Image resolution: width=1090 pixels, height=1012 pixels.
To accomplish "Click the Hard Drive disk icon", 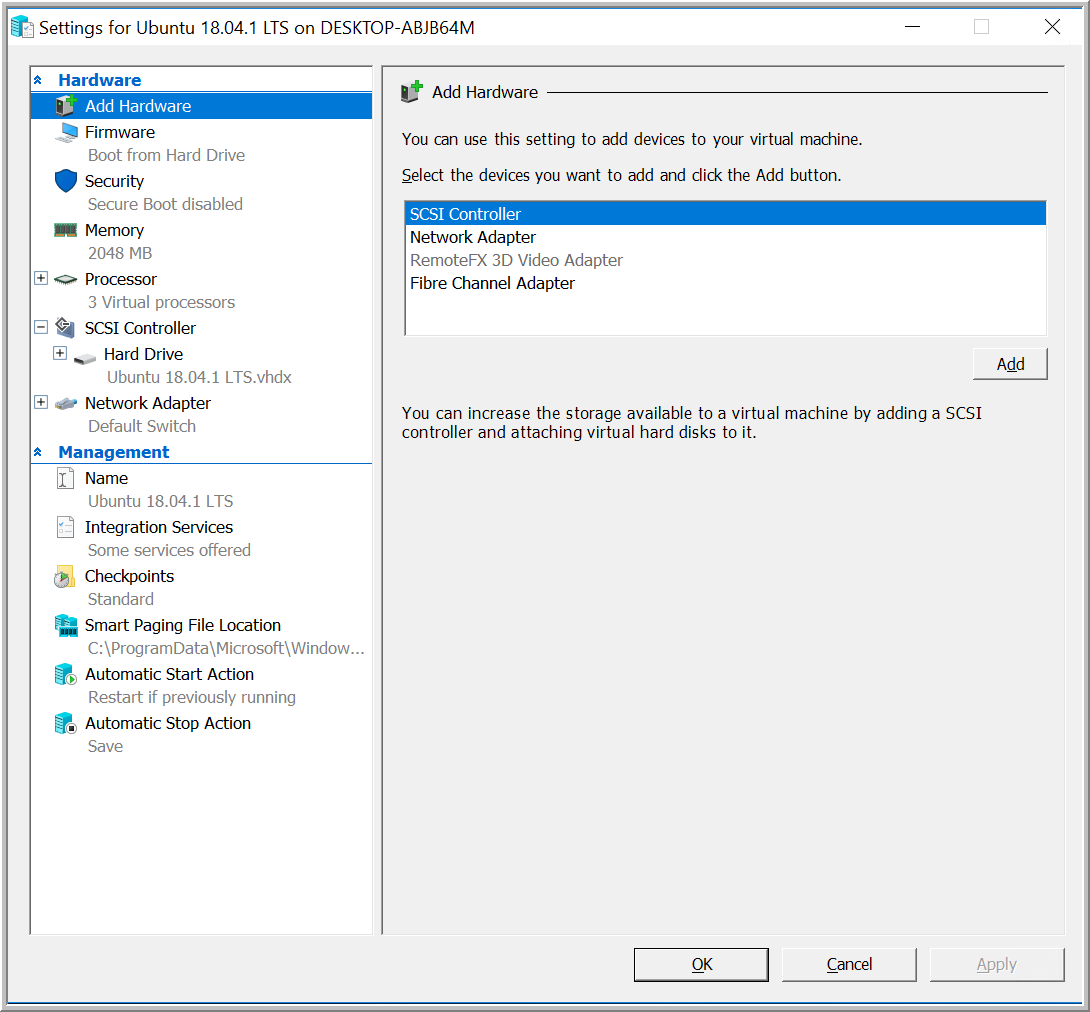I will pyautogui.click(x=85, y=359).
